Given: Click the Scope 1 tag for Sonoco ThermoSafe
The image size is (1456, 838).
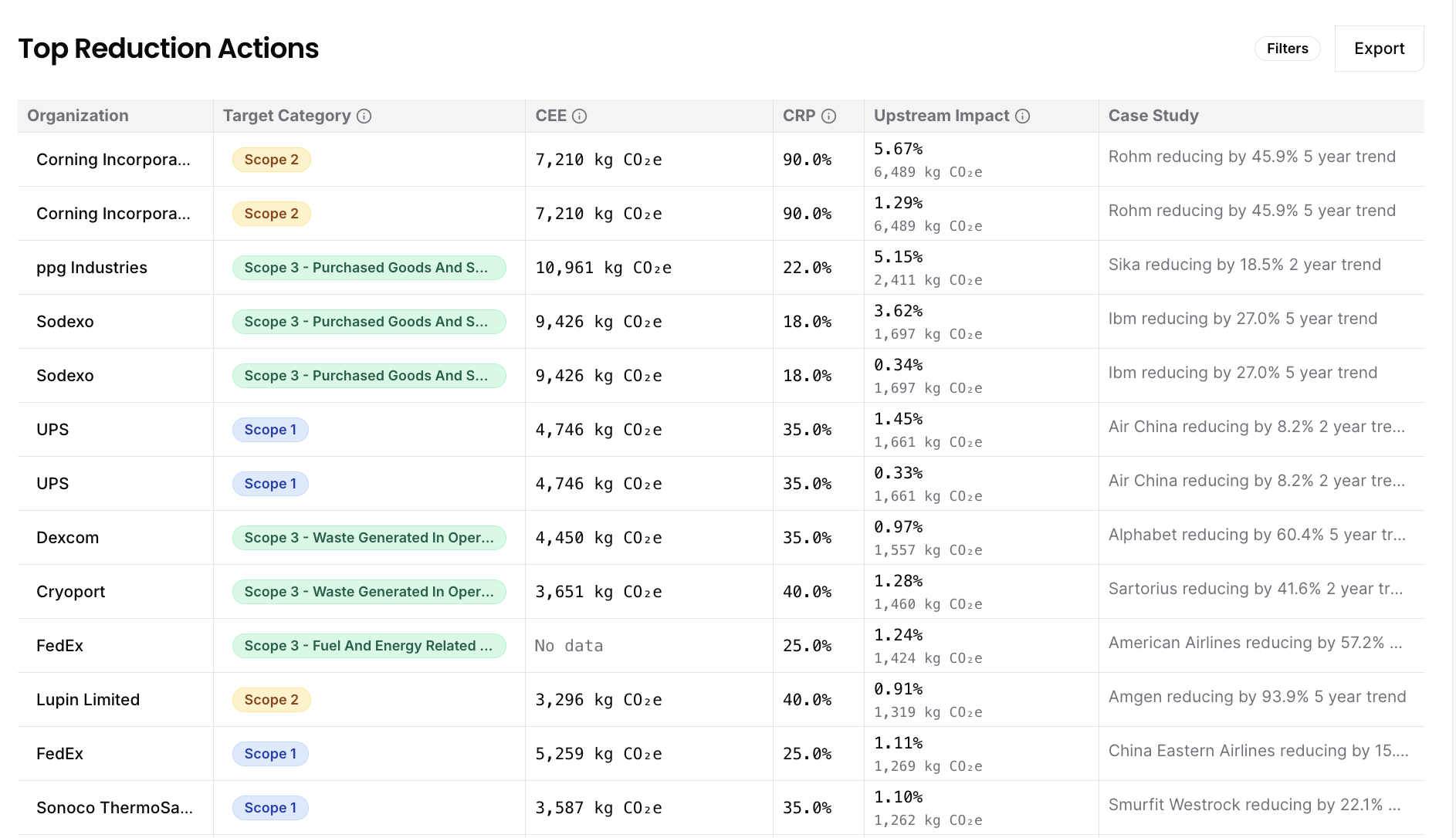Looking at the screenshot, I should tap(270, 808).
